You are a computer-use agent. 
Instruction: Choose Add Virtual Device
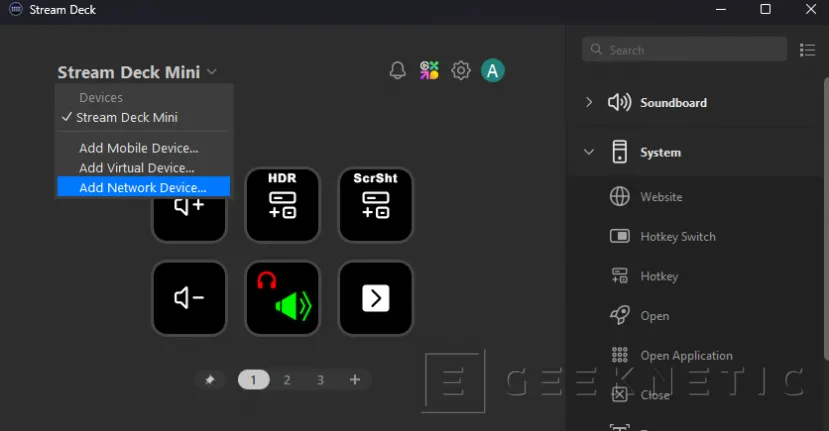click(x=143, y=168)
